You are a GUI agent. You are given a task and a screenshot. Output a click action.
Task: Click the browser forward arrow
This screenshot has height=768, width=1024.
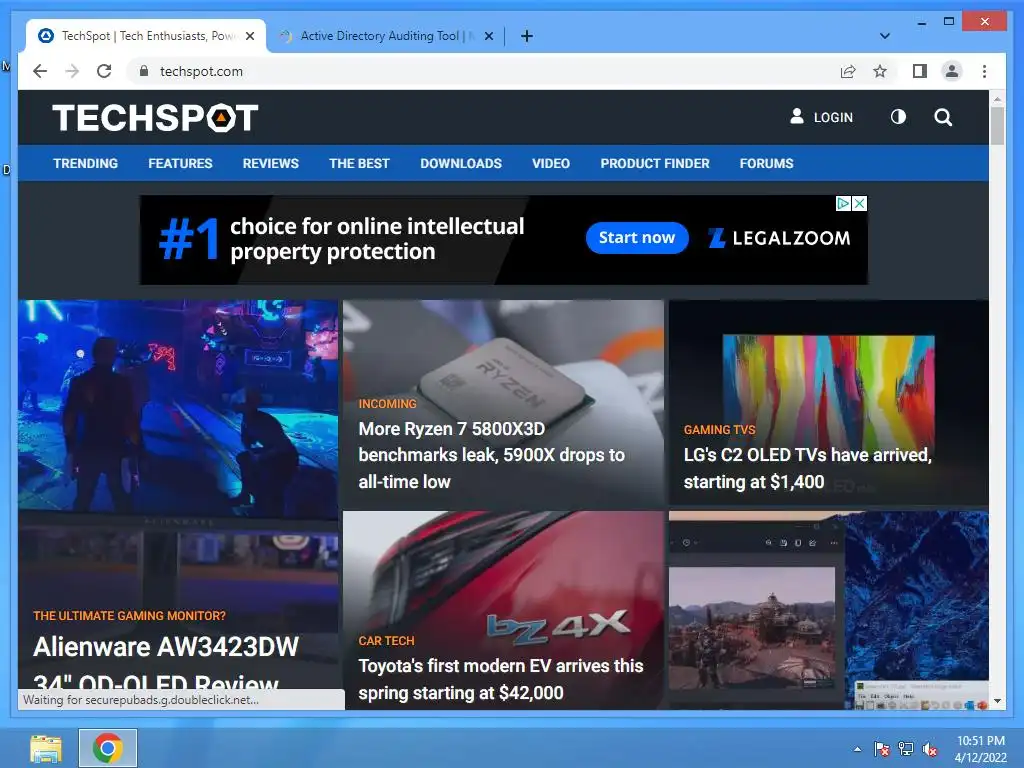pyautogui.click(x=72, y=71)
